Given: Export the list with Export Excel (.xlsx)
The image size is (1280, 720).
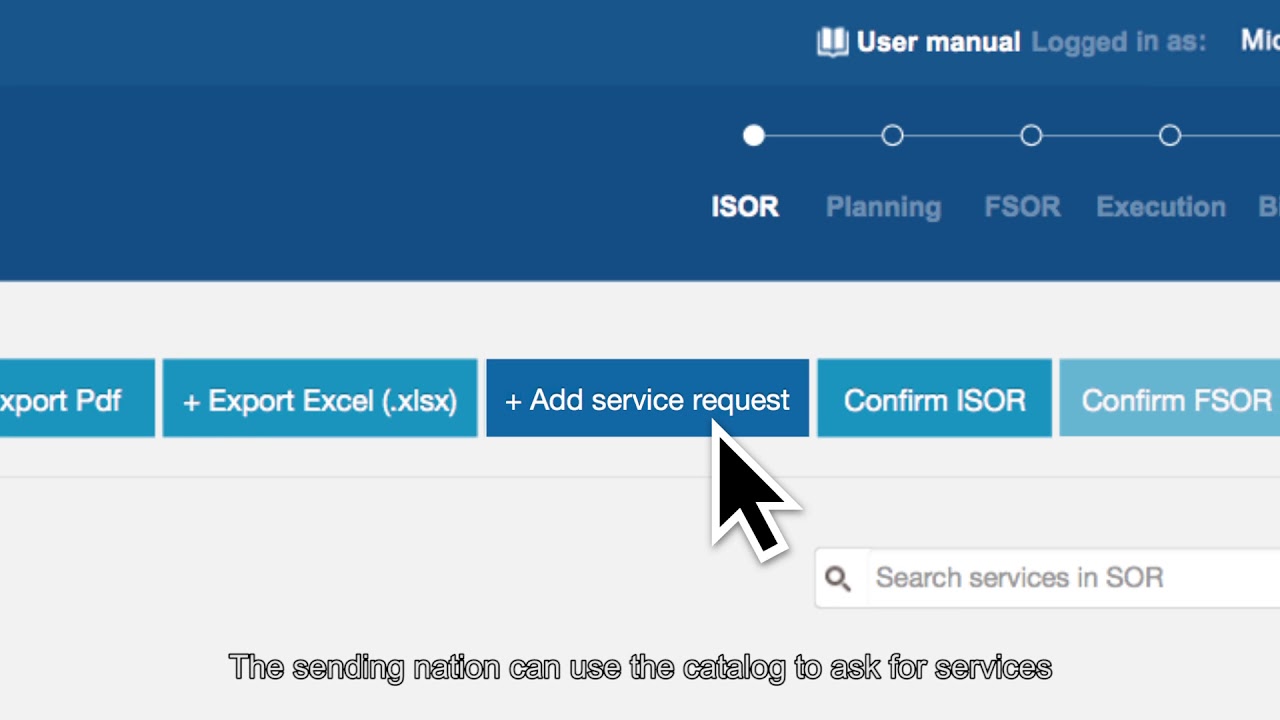Looking at the screenshot, I should tap(320, 400).
